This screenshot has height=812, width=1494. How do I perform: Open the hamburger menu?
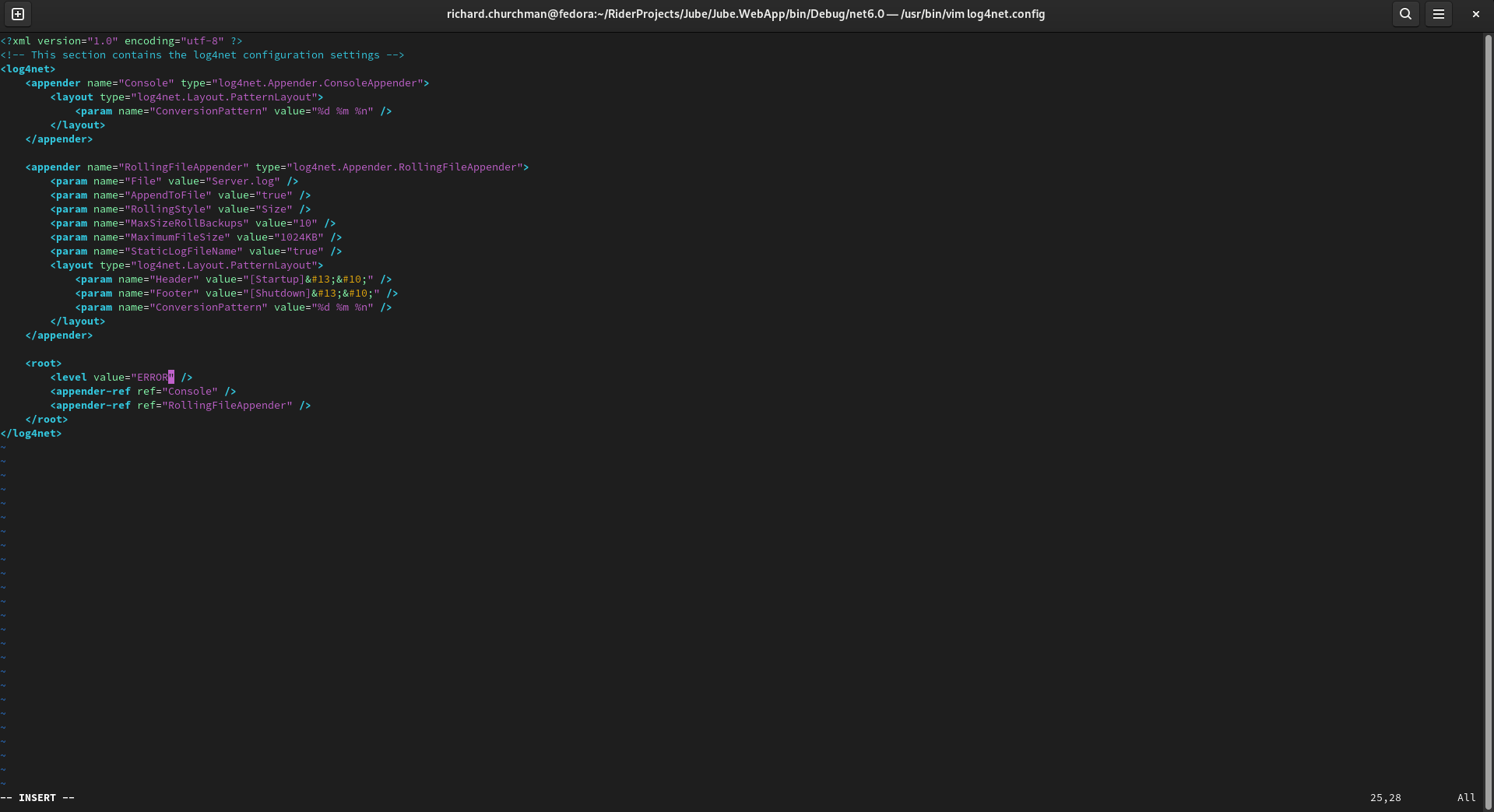tap(1439, 14)
